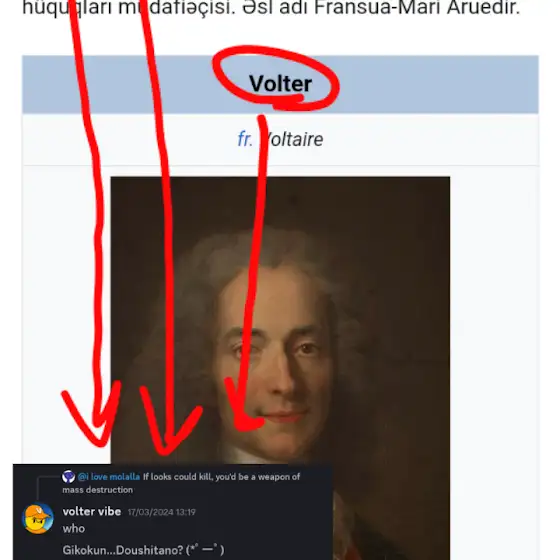Click the "mass destruction" reply text line

(98, 490)
